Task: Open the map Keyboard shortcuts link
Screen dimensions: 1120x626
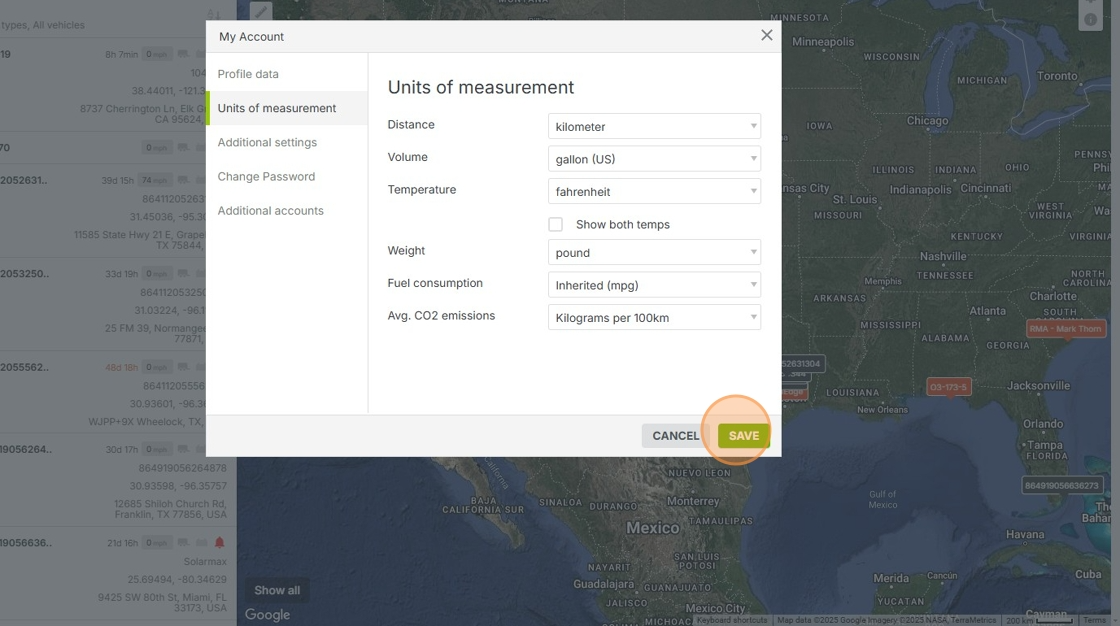Action: pyautogui.click(x=731, y=620)
